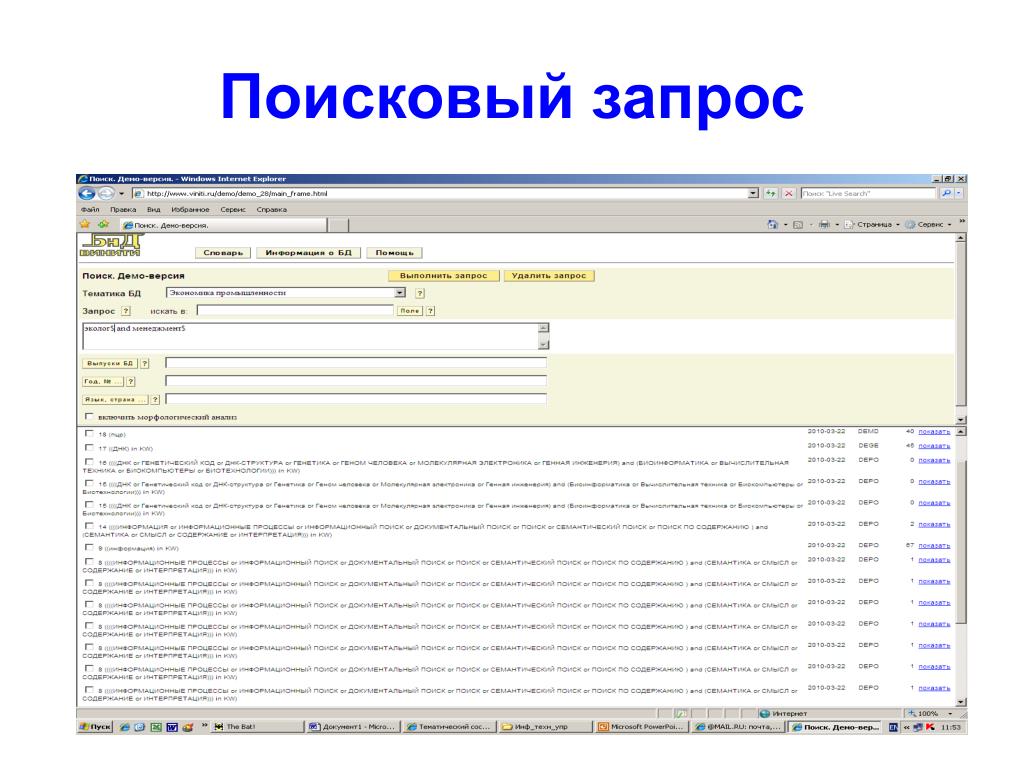Switch to The Bat! taskbar window

(258, 727)
